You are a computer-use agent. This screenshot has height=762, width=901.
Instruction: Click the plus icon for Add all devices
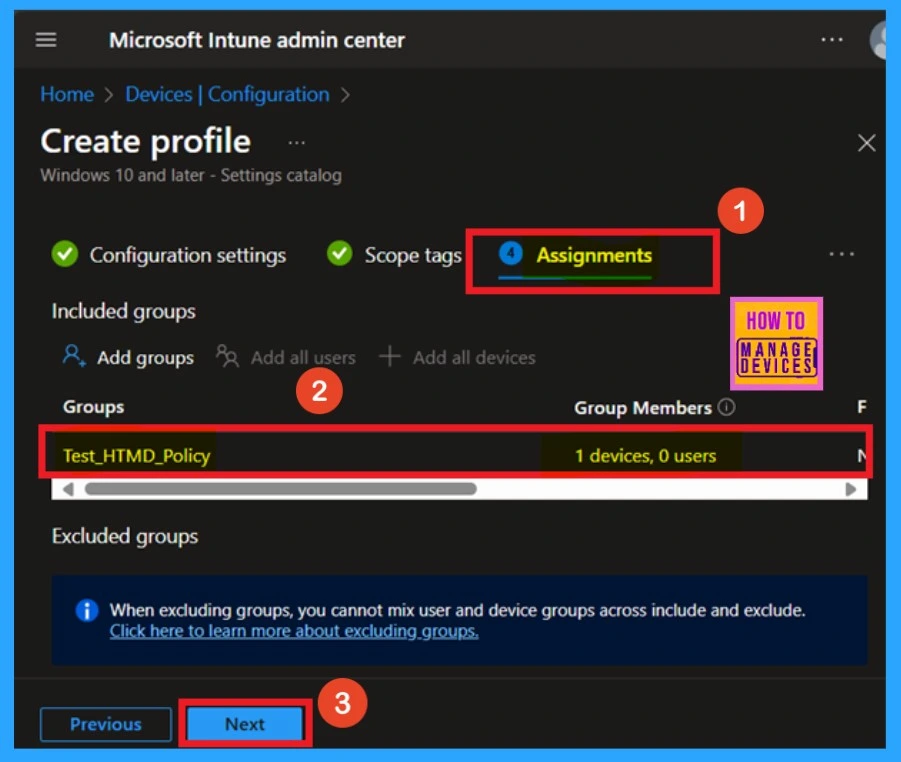pyautogui.click(x=390, y=356)
